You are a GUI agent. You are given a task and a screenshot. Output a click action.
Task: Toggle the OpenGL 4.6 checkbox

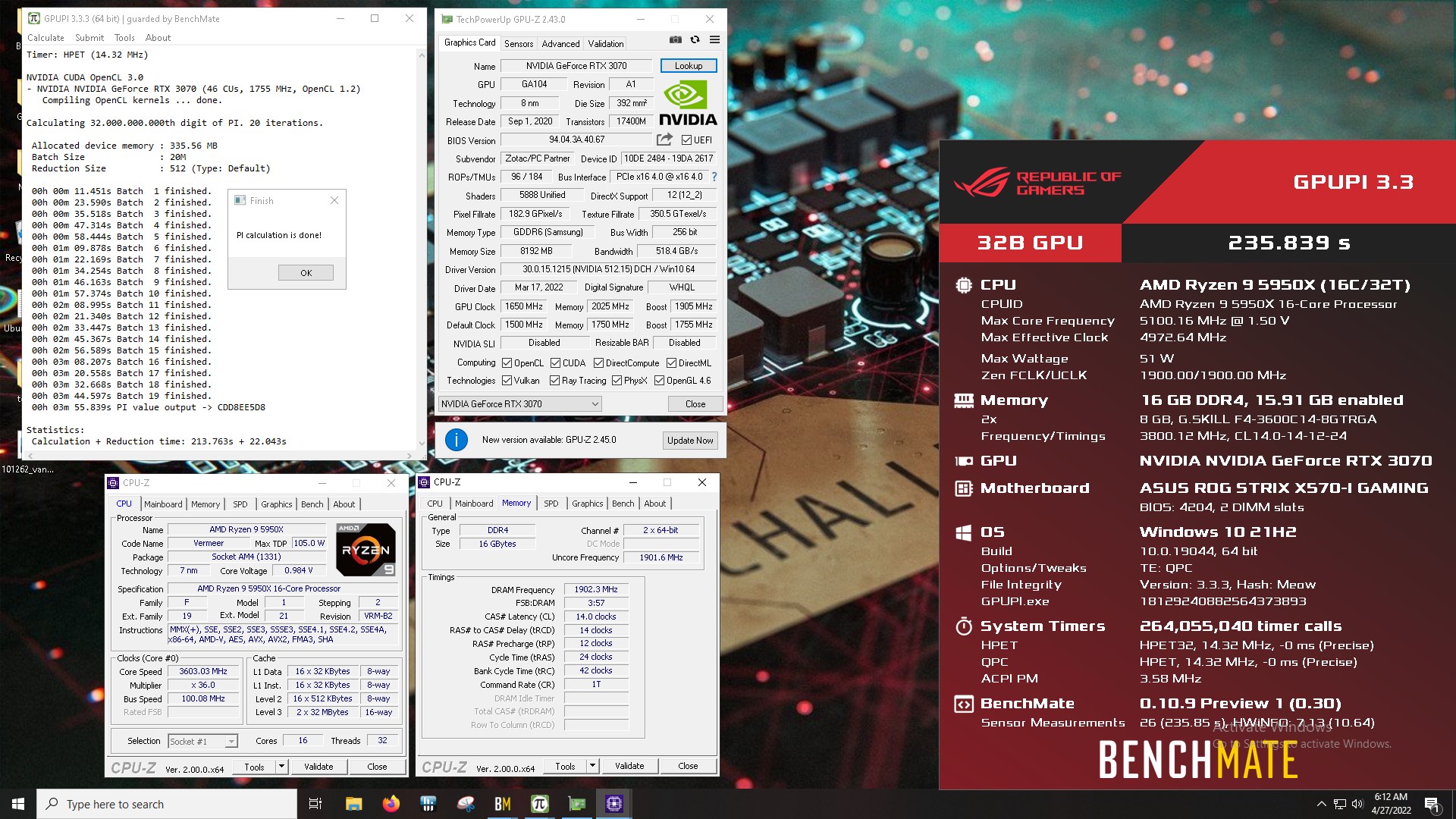point(660,381)
